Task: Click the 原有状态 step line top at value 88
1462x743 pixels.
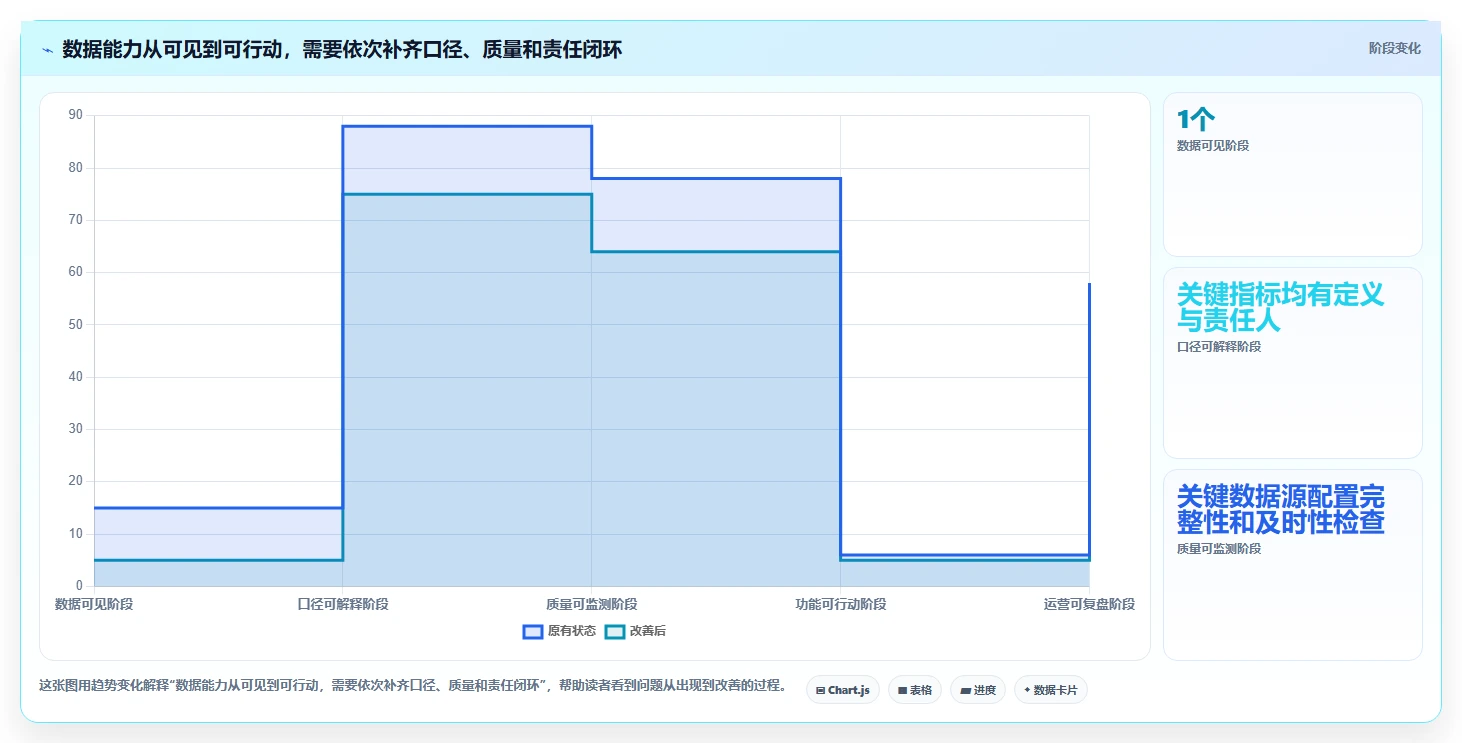Action: (x=467, y=126)
